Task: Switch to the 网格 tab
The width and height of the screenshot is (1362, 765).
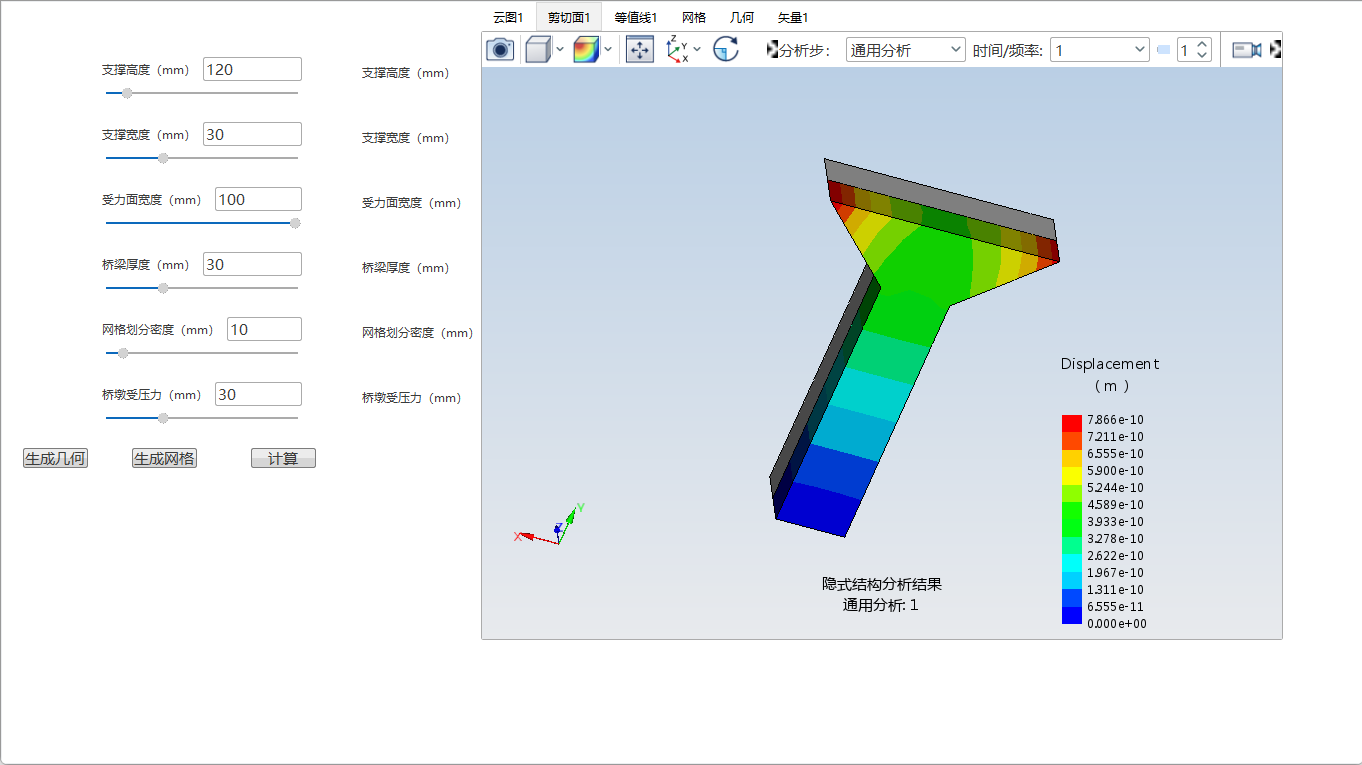Action: pos(694,17)
